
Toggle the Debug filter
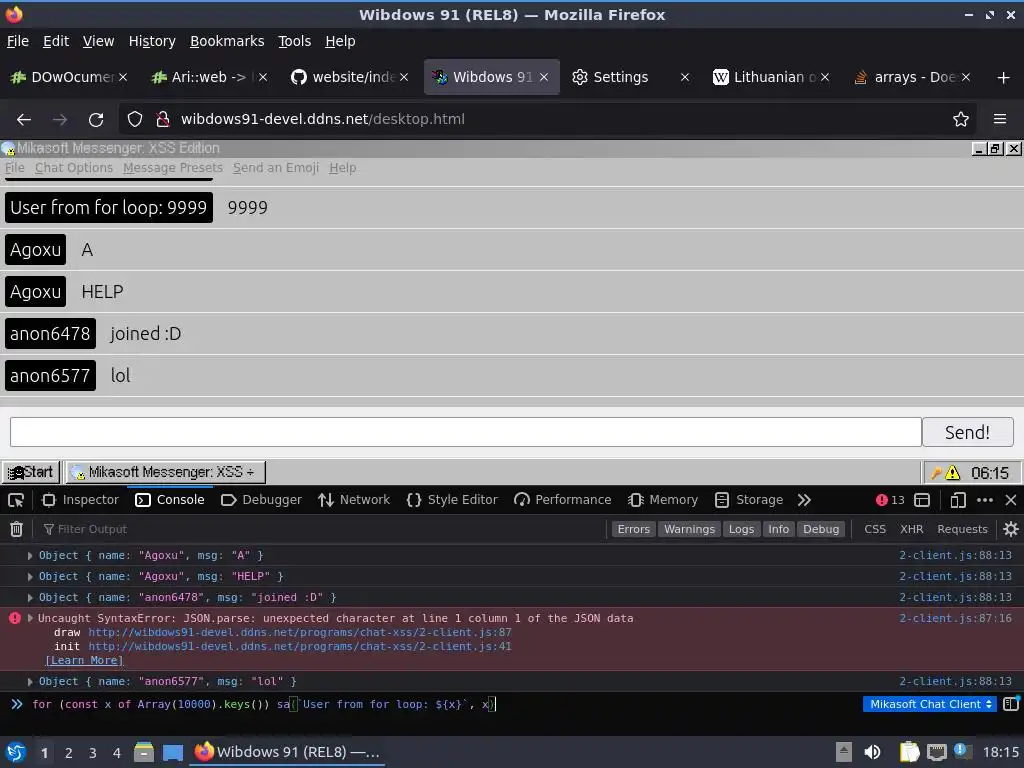tap(821, 529)
